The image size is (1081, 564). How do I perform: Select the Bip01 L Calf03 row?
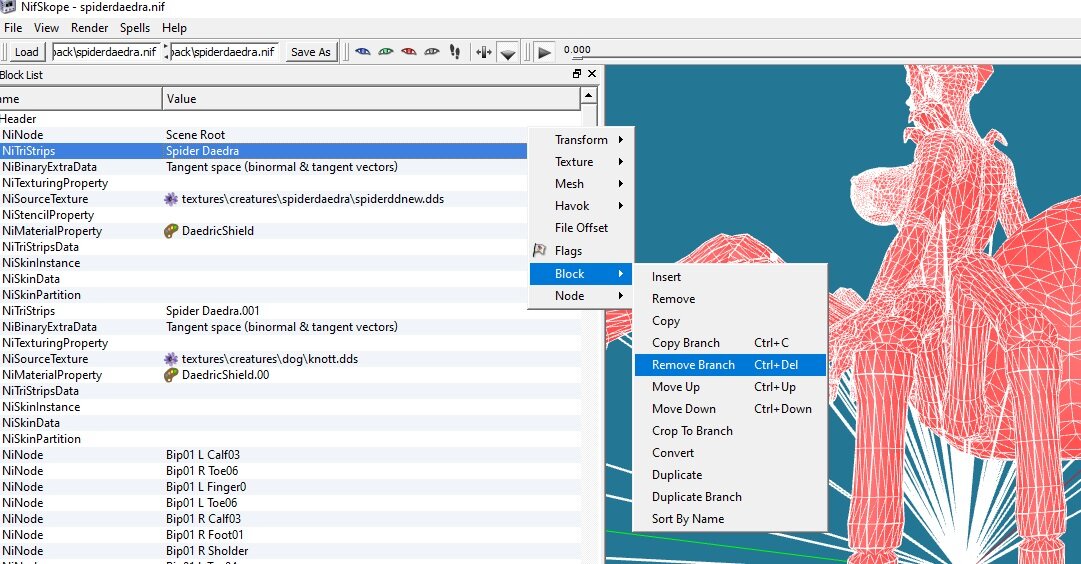tap(290, 455)
